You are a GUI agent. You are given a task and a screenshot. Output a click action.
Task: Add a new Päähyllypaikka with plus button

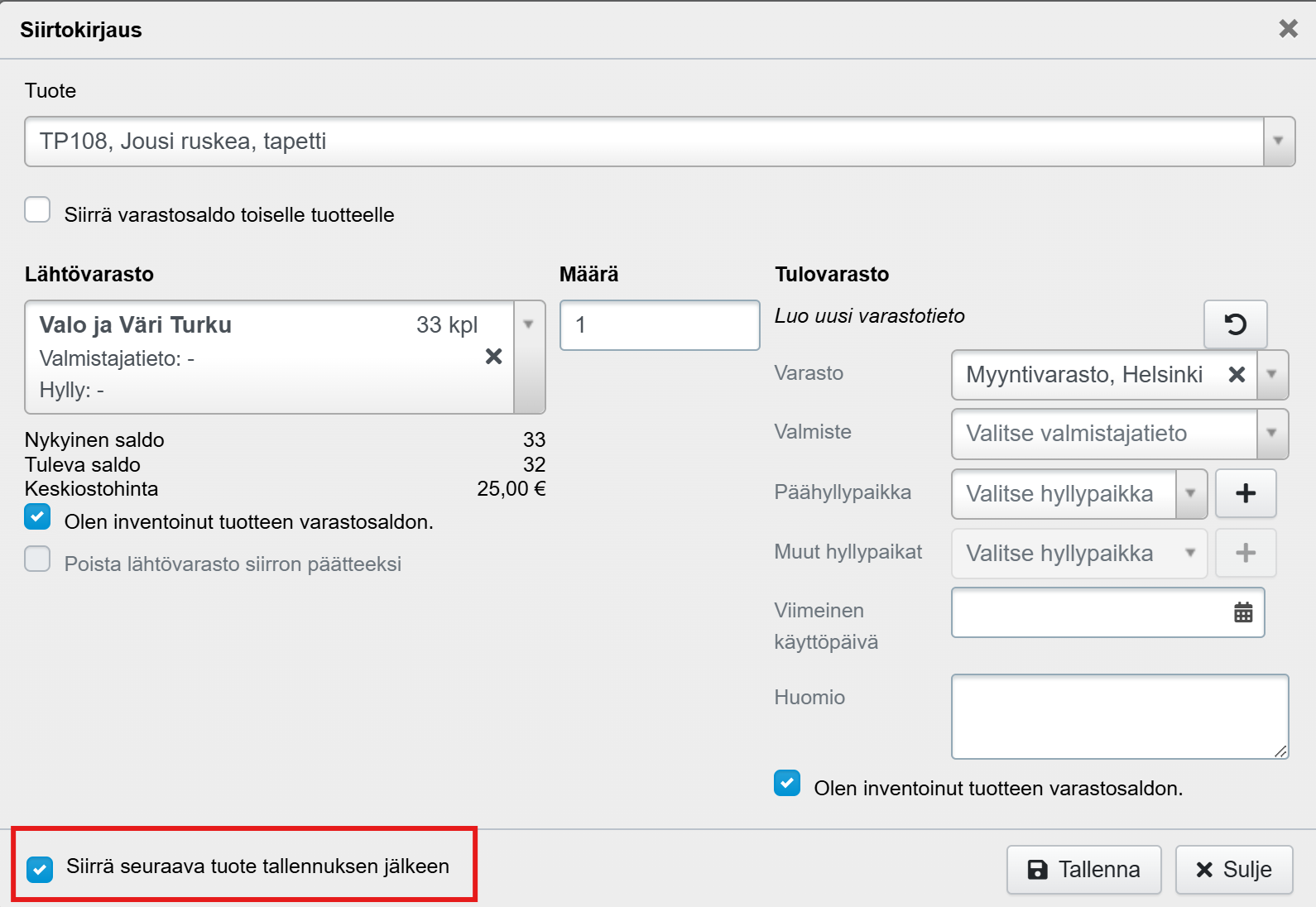1246,494
